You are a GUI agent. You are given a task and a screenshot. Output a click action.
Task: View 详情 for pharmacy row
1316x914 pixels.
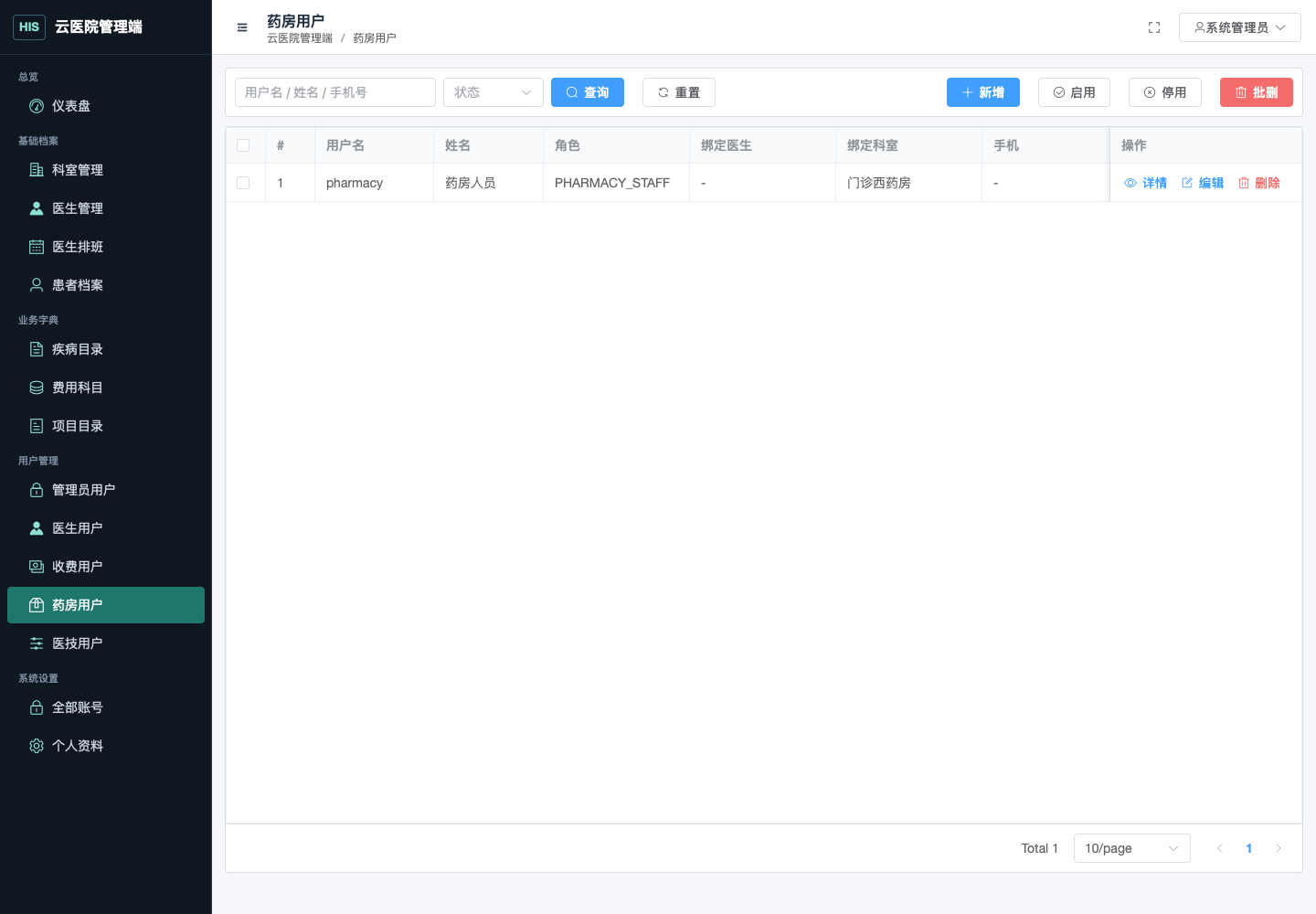1145,183
